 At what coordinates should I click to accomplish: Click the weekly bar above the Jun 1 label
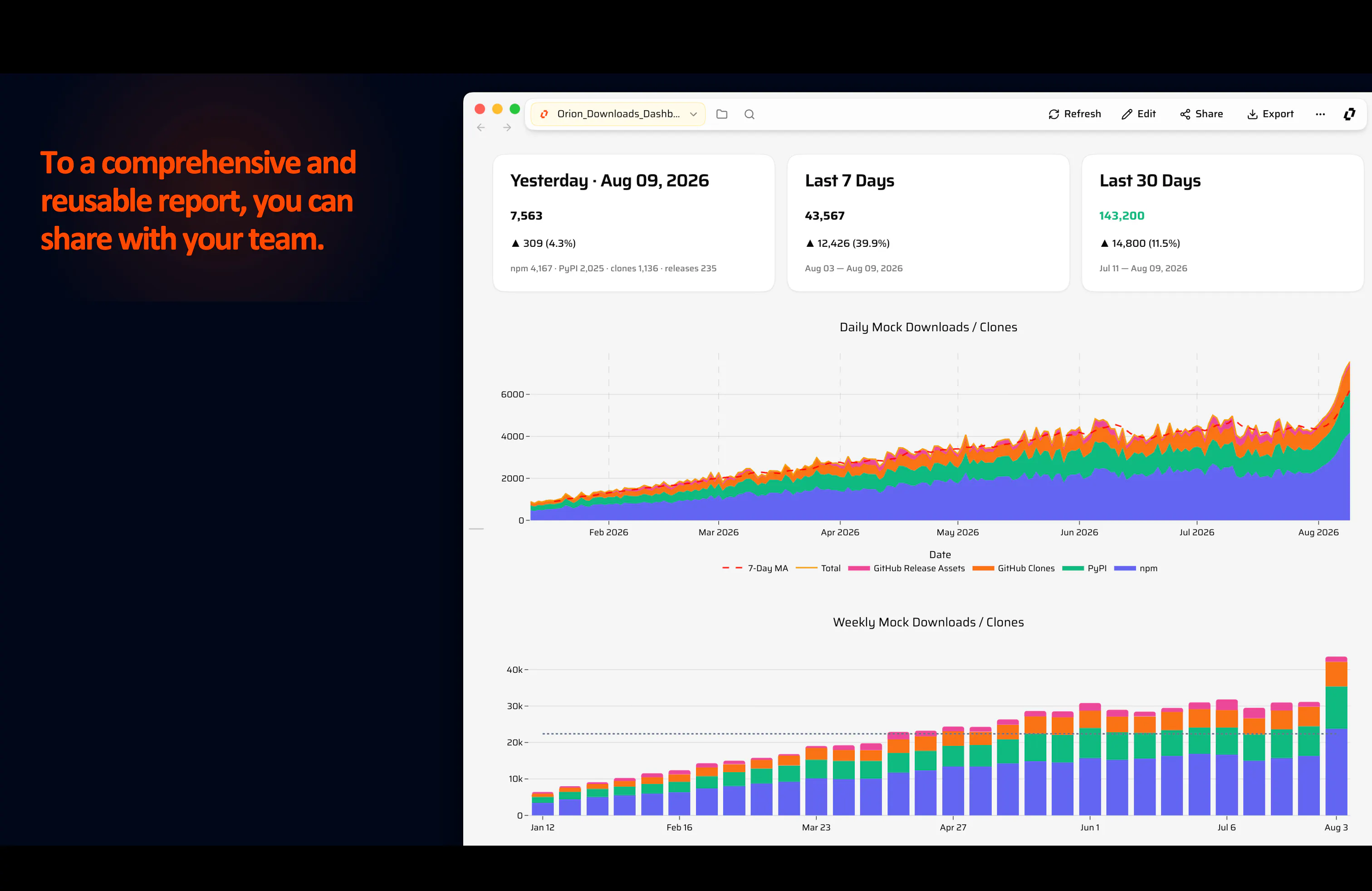tap(1090, 759)
